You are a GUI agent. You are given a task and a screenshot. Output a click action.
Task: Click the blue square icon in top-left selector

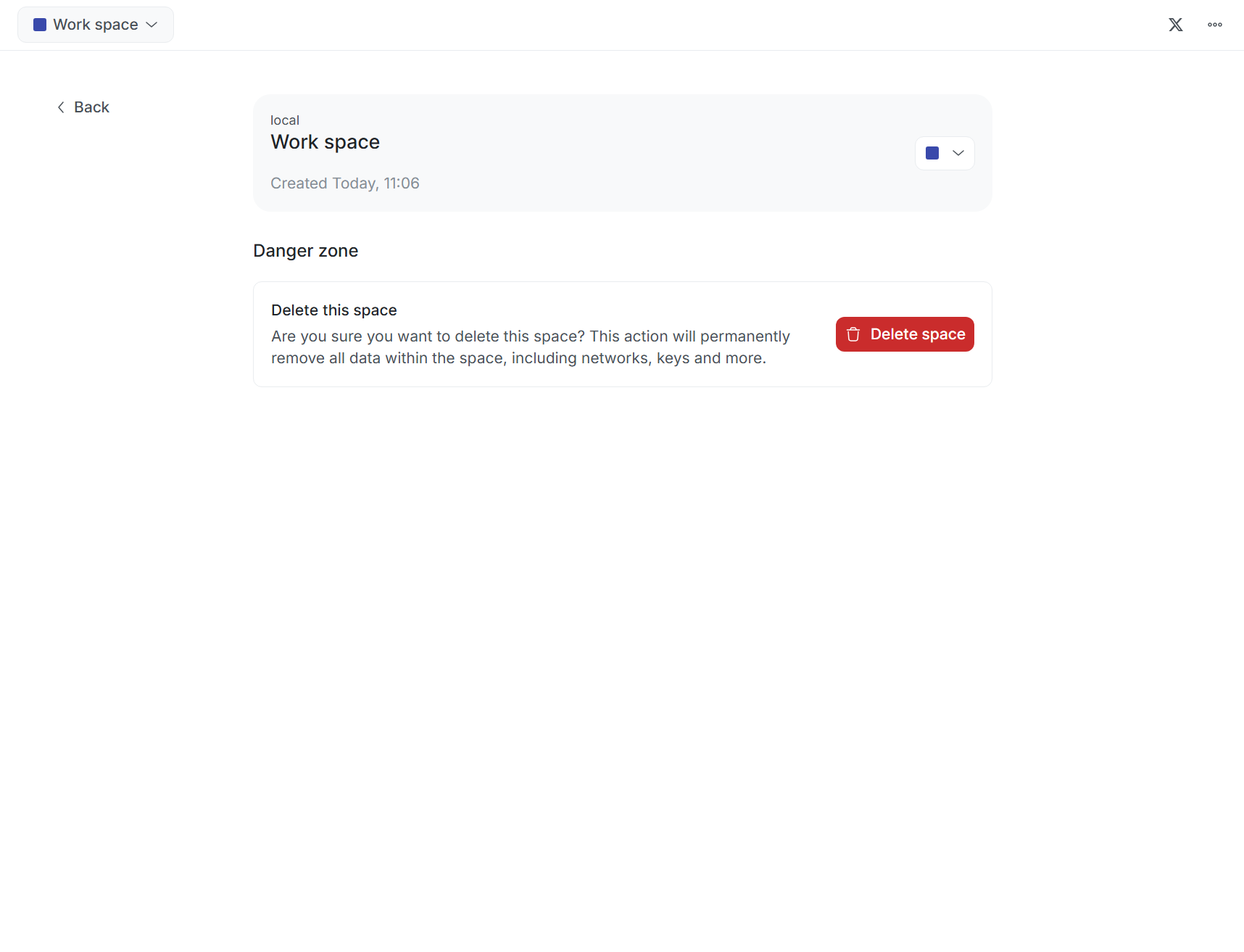click(x=40, y=25)
